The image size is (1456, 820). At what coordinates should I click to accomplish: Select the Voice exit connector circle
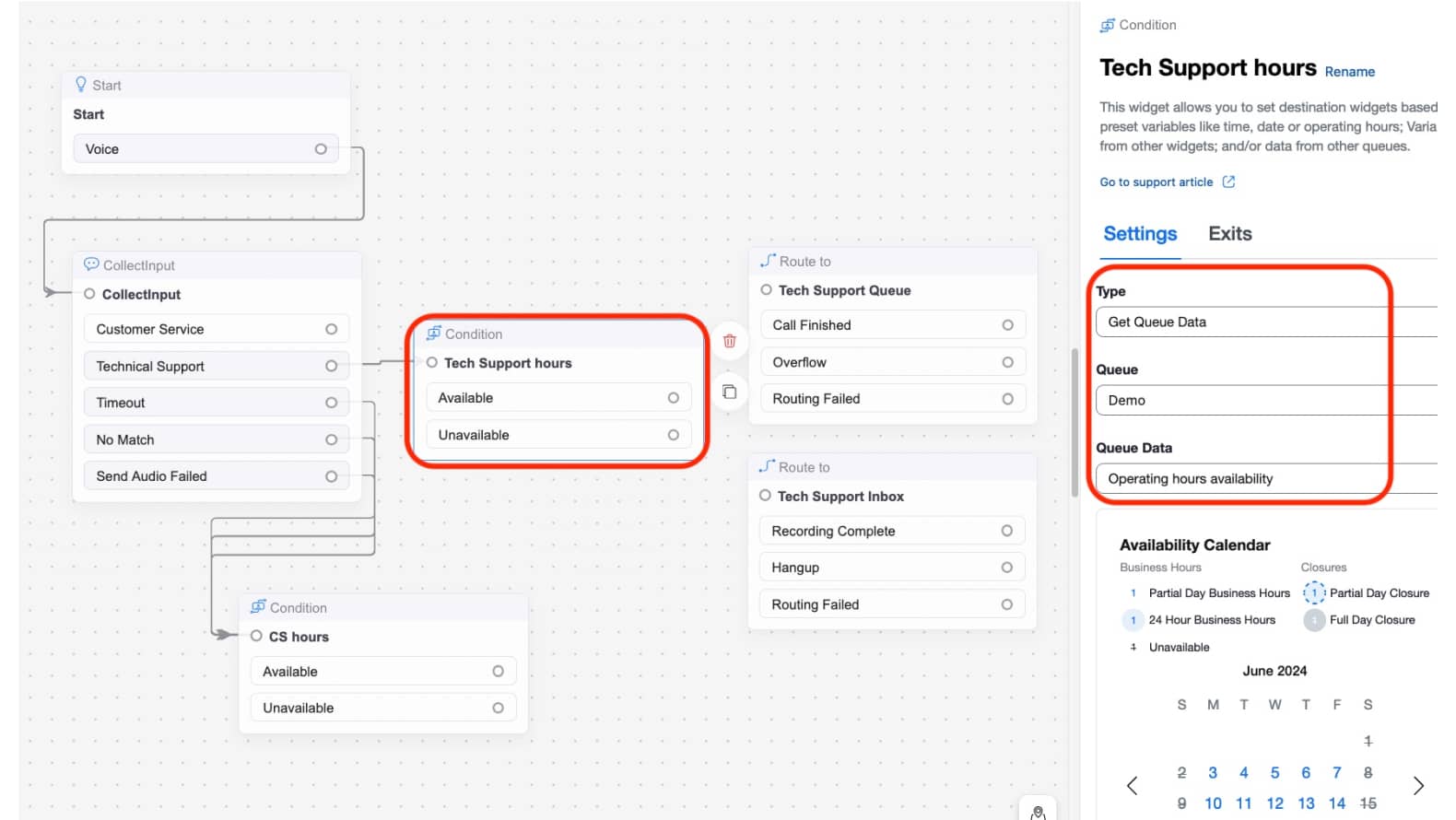pos(321,149)
